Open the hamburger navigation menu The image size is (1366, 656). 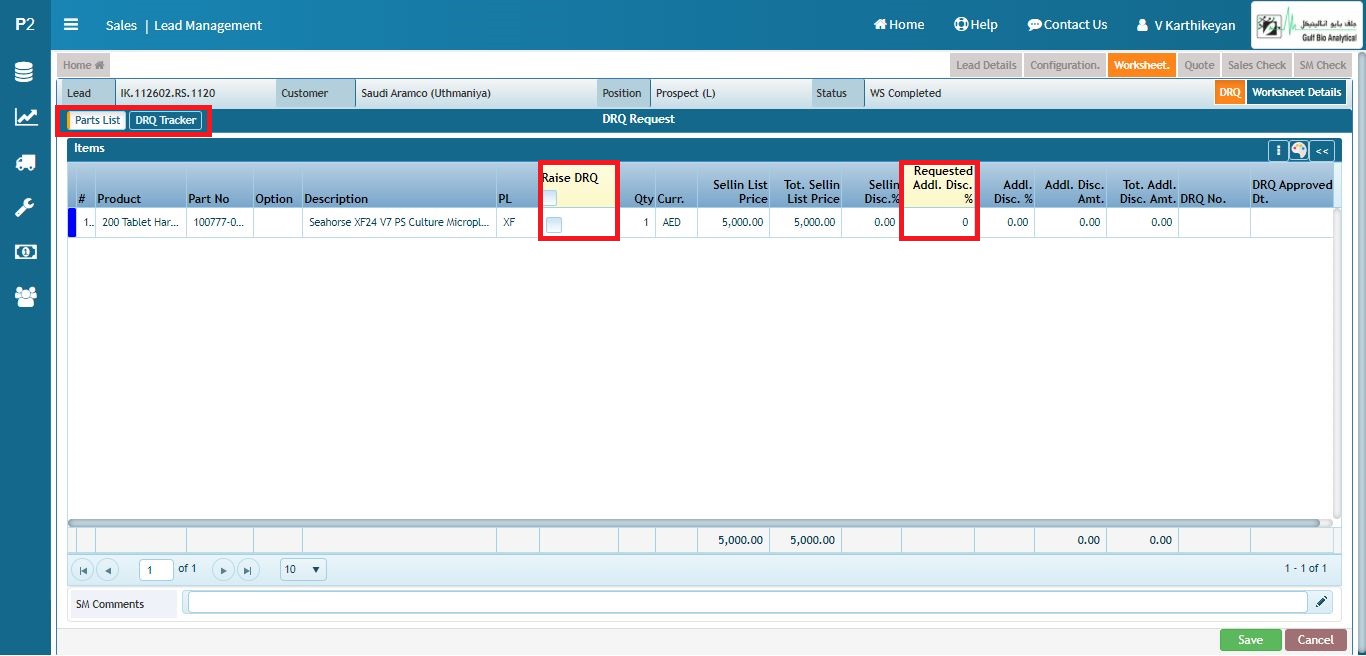point(71,25)
